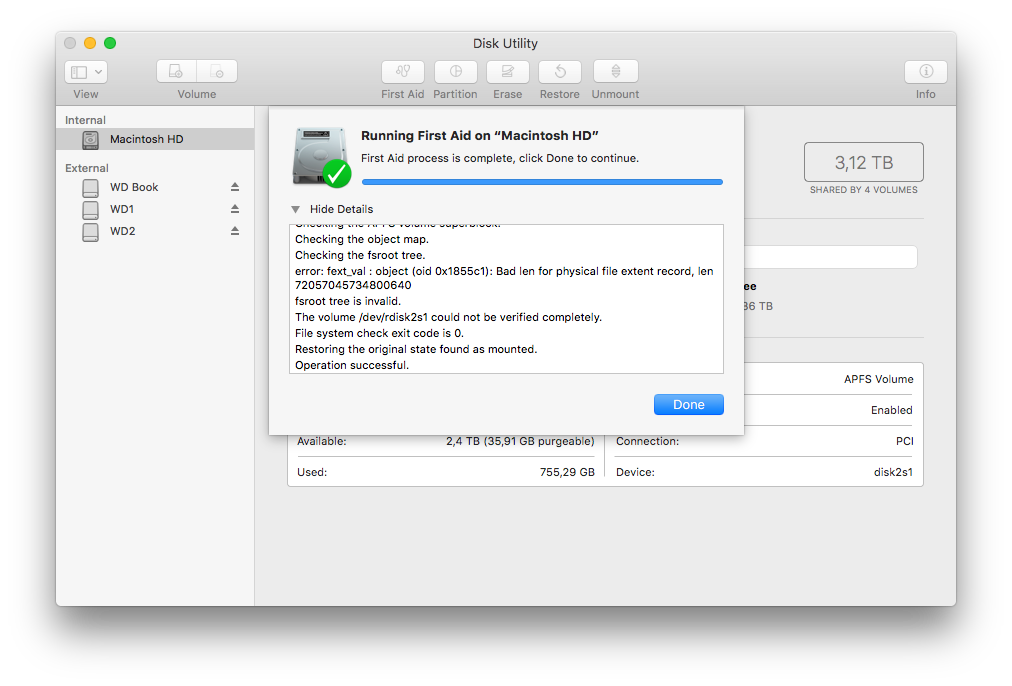The height and width of the screenshot is (686, 1012).
Task: Click the 'fsroot tree is invalid.' log line
Action: [x=348, y=301]
